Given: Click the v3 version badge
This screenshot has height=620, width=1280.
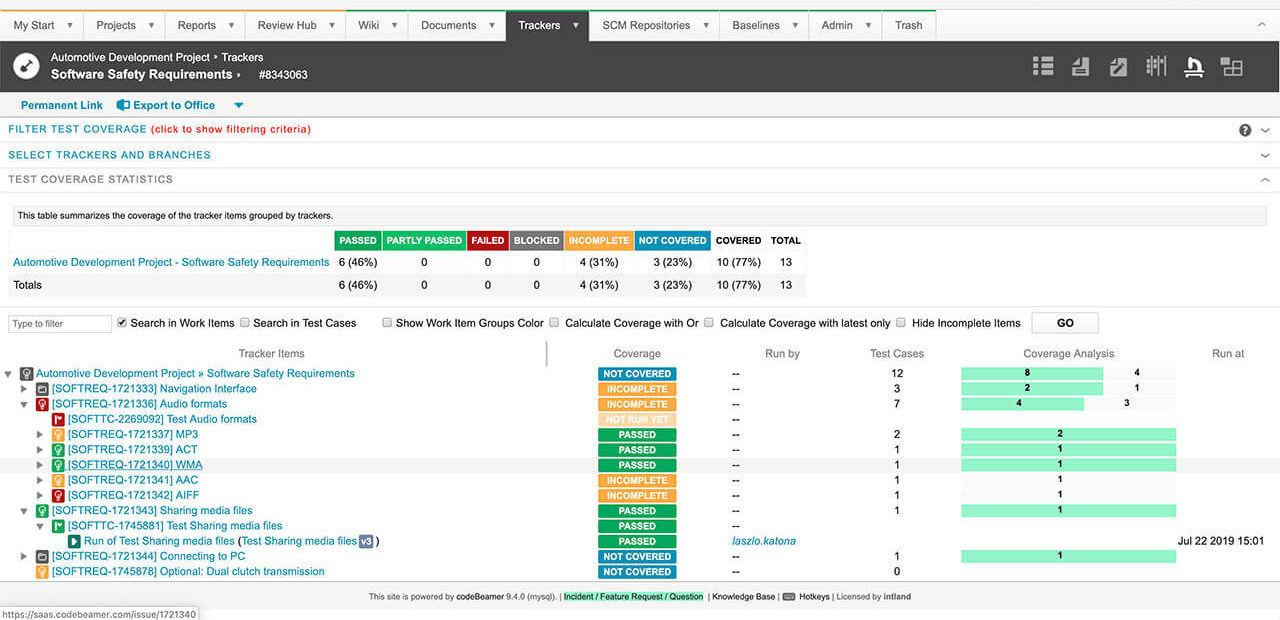Looking at the screenshot, I should pos(366,541).
